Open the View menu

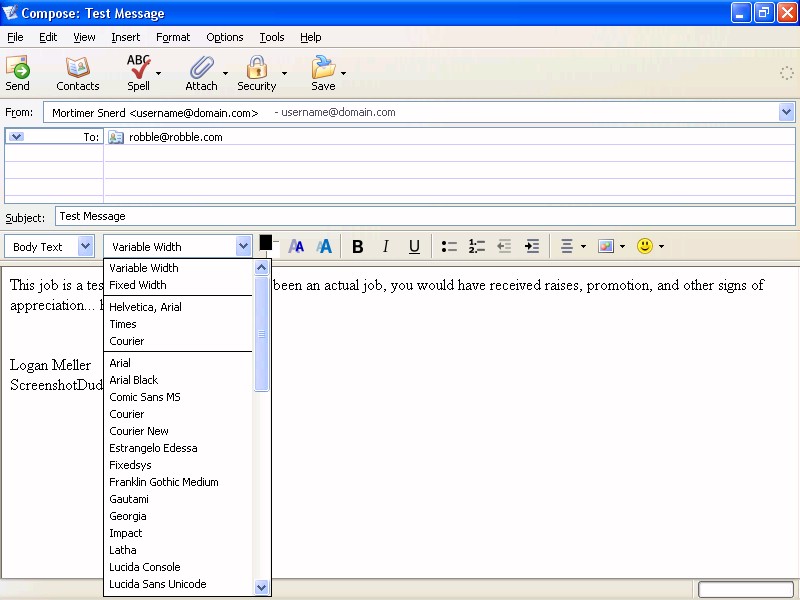coord(84,37)
